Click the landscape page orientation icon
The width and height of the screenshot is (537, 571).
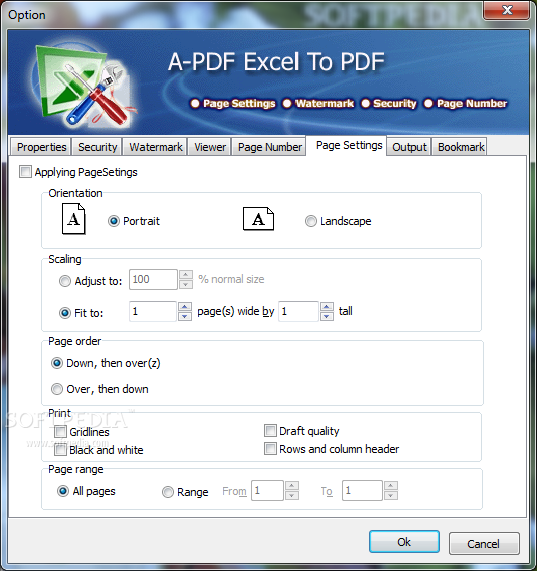(x=258, y=219)
